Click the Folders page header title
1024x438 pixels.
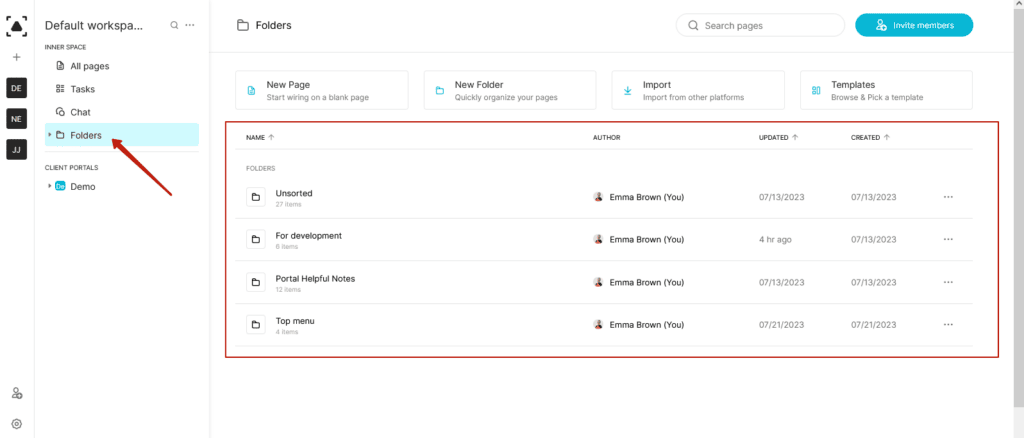coord(273,25)
